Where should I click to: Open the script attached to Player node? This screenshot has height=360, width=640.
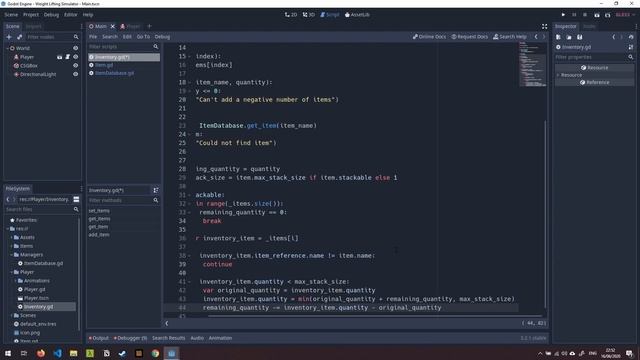coord(67,57)
